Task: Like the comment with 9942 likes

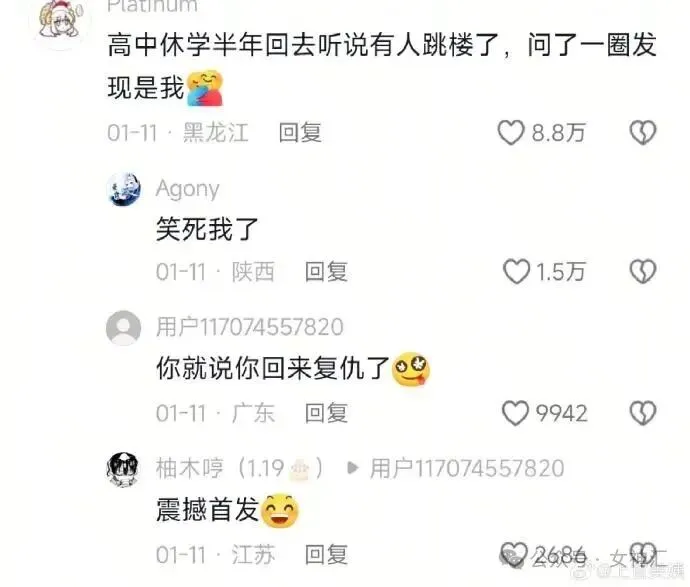Action: click(x=515, y=413)
